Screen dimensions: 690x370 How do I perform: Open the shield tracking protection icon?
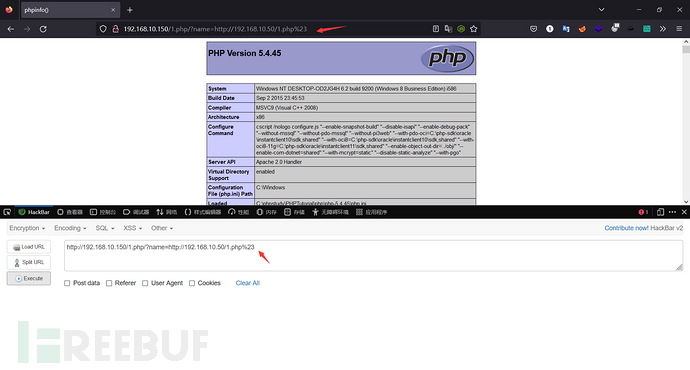click(103, 29)
